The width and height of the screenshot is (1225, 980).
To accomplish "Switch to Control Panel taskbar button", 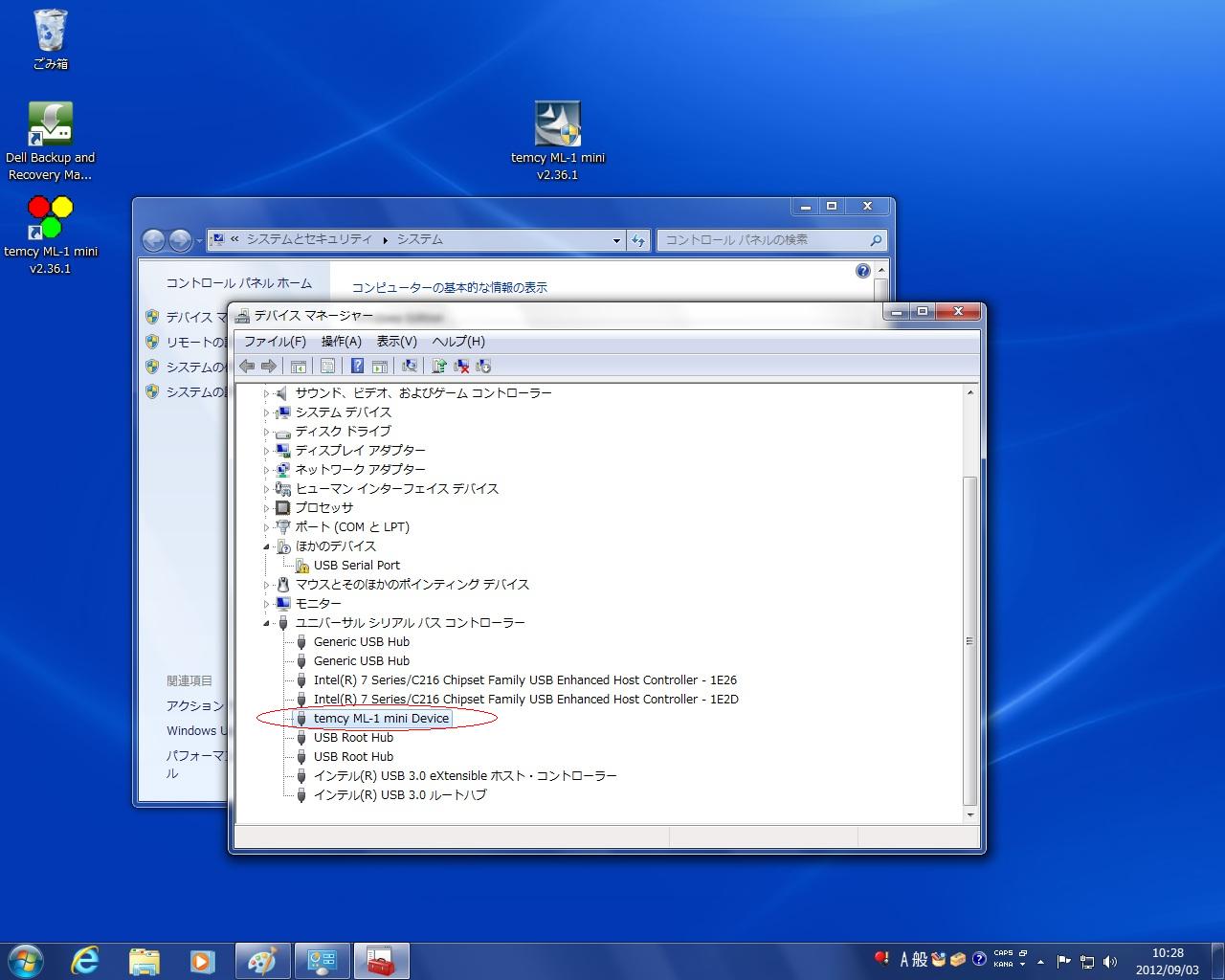I will point(322,961).
